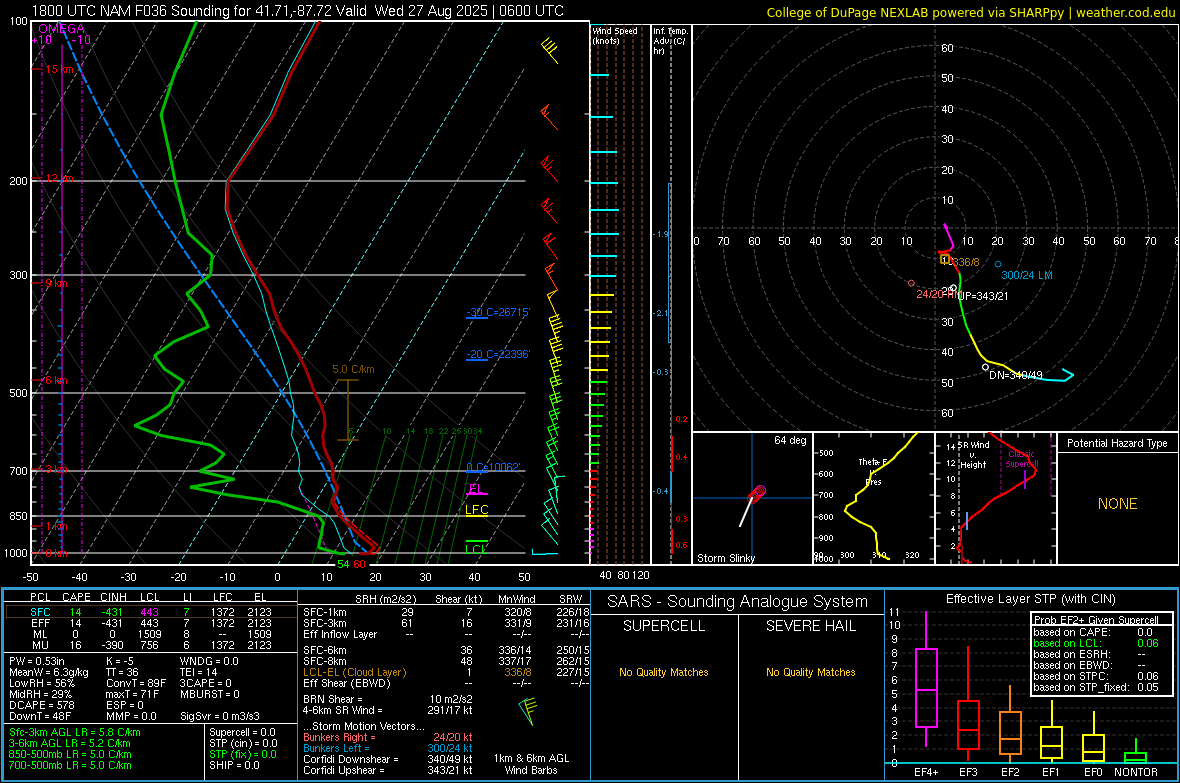Click the Sfc-3km AGL LR = 5.8 C/km line
The image size is (1180, 783).
(75, 733)
